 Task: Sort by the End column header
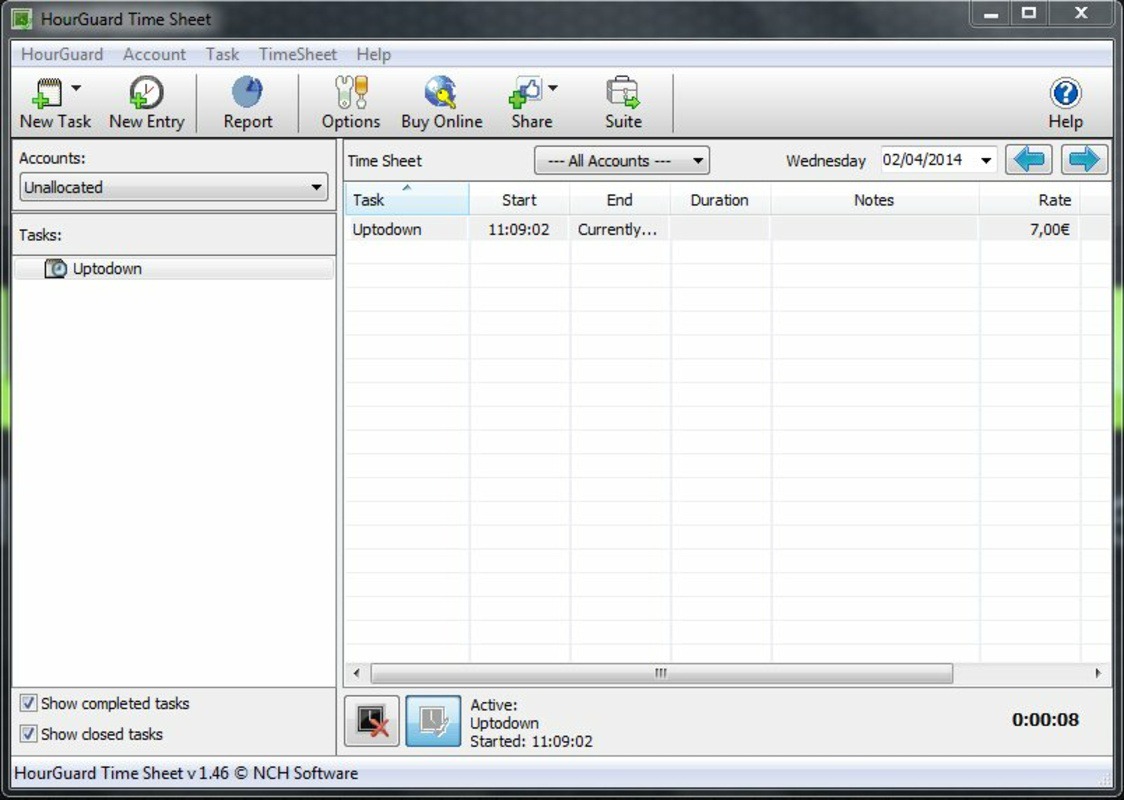point(619,199)
